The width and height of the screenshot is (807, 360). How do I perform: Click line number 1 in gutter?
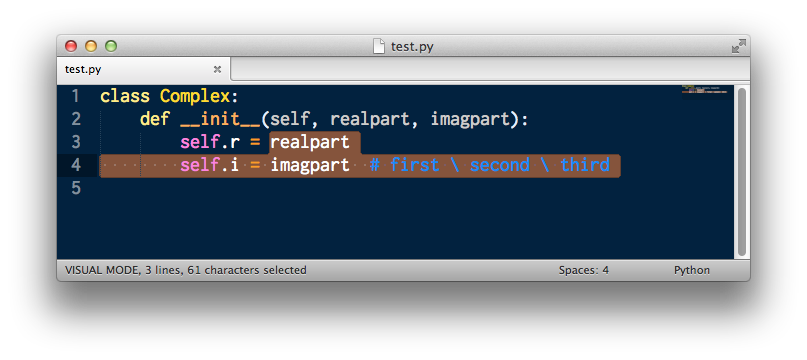pyautogui.click(x=76, y=96)
